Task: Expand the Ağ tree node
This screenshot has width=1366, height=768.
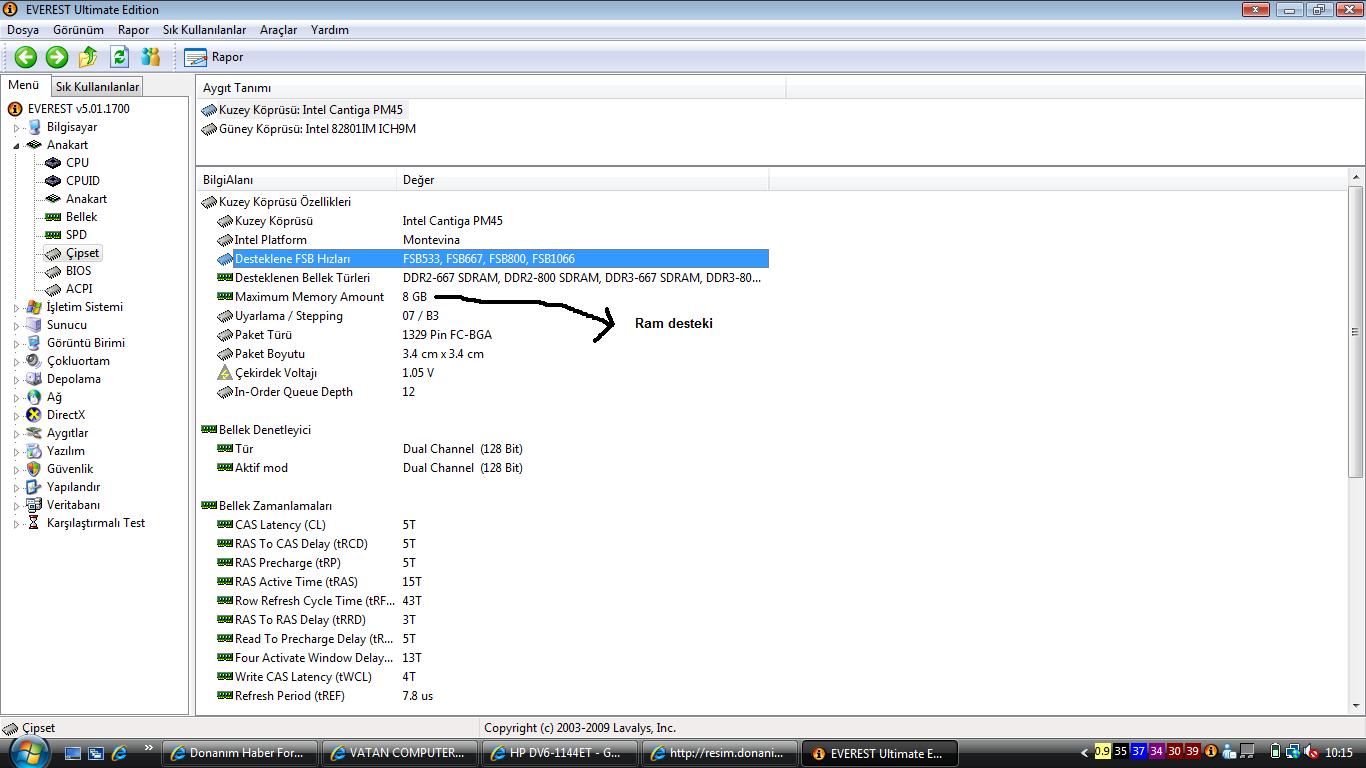Action: (x=17, y=397)
